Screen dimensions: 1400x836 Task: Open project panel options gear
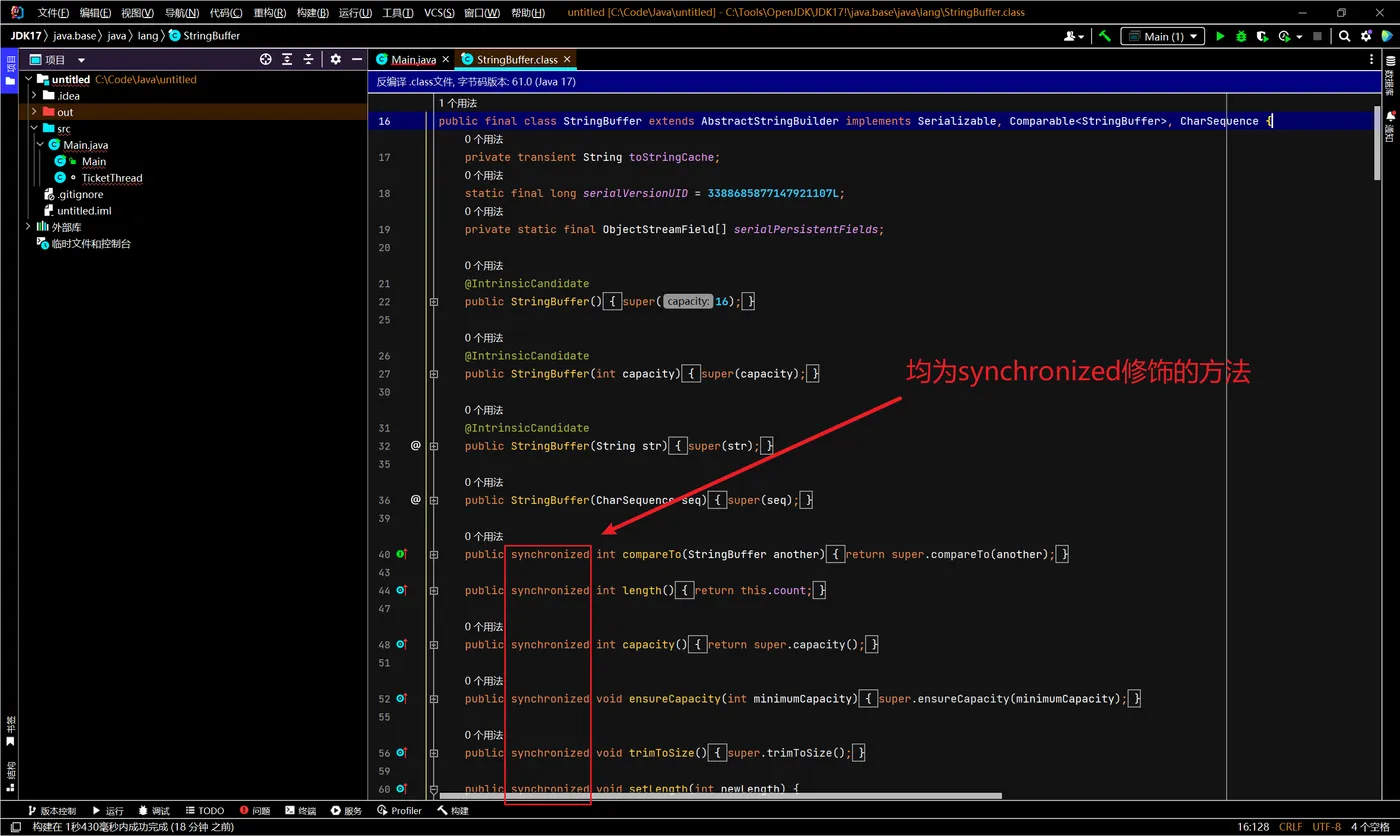[x=336, y=60]
